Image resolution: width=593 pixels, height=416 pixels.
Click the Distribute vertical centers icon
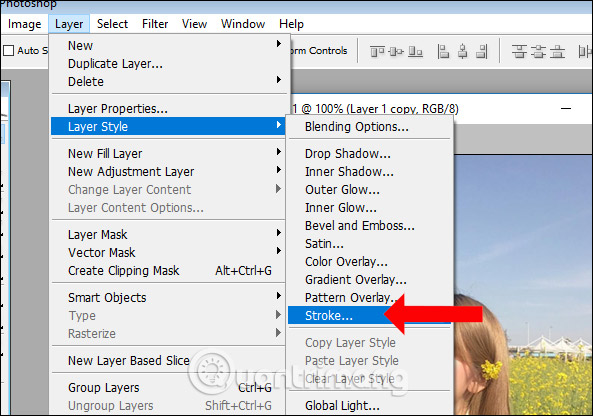(x=538, y=51)
